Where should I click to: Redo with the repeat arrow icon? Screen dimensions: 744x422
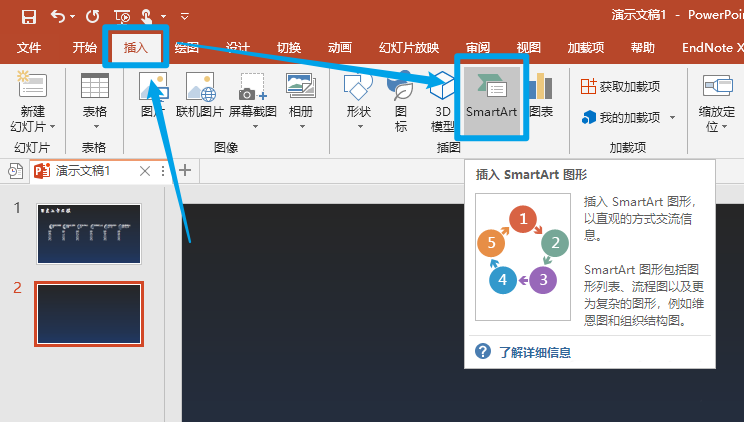point(93,17)
